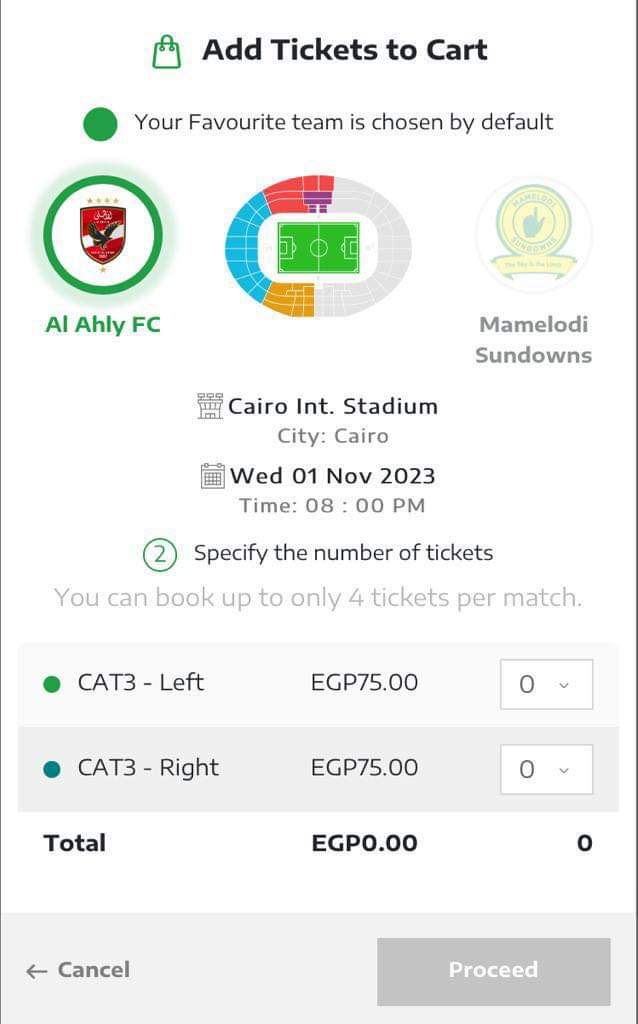Open CAT3 - Left ticket quantity dropdown

pyautogui.click(x=546, y=685)
